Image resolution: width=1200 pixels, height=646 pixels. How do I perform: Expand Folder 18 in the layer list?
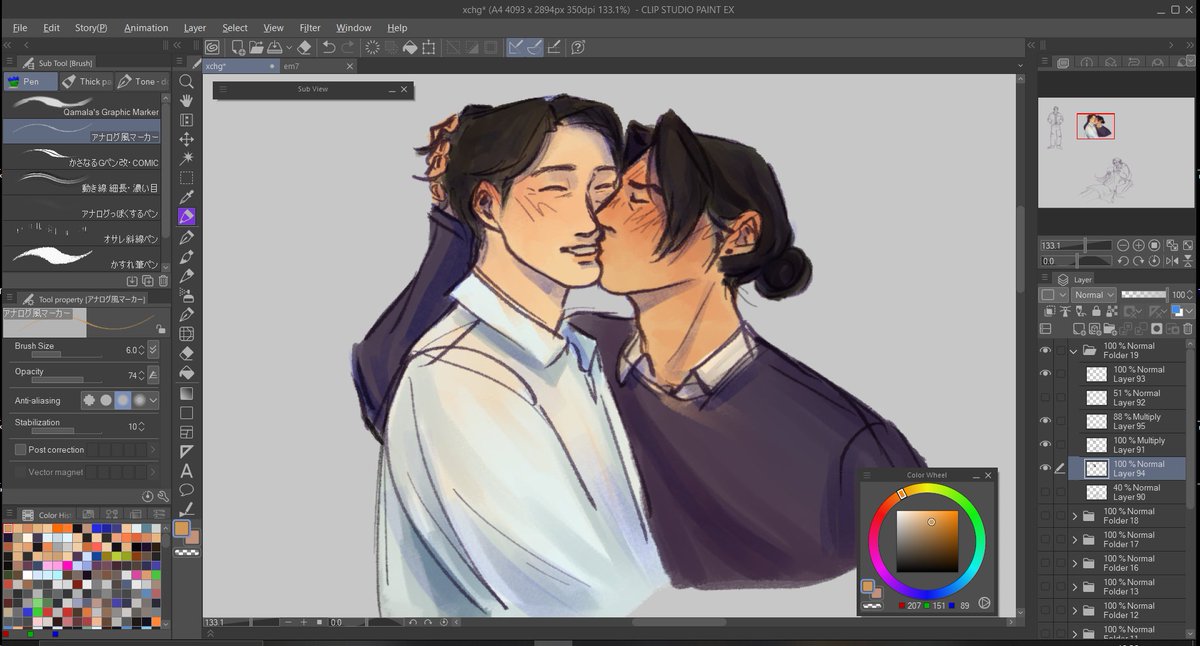pyautogui.click(x=1074, y=516)
